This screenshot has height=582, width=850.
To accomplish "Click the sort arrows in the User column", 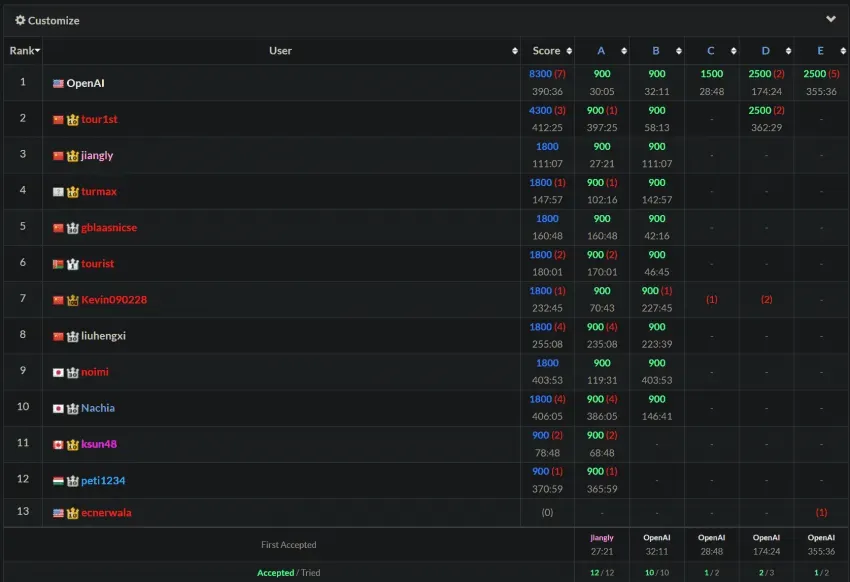I will point(514,51).
